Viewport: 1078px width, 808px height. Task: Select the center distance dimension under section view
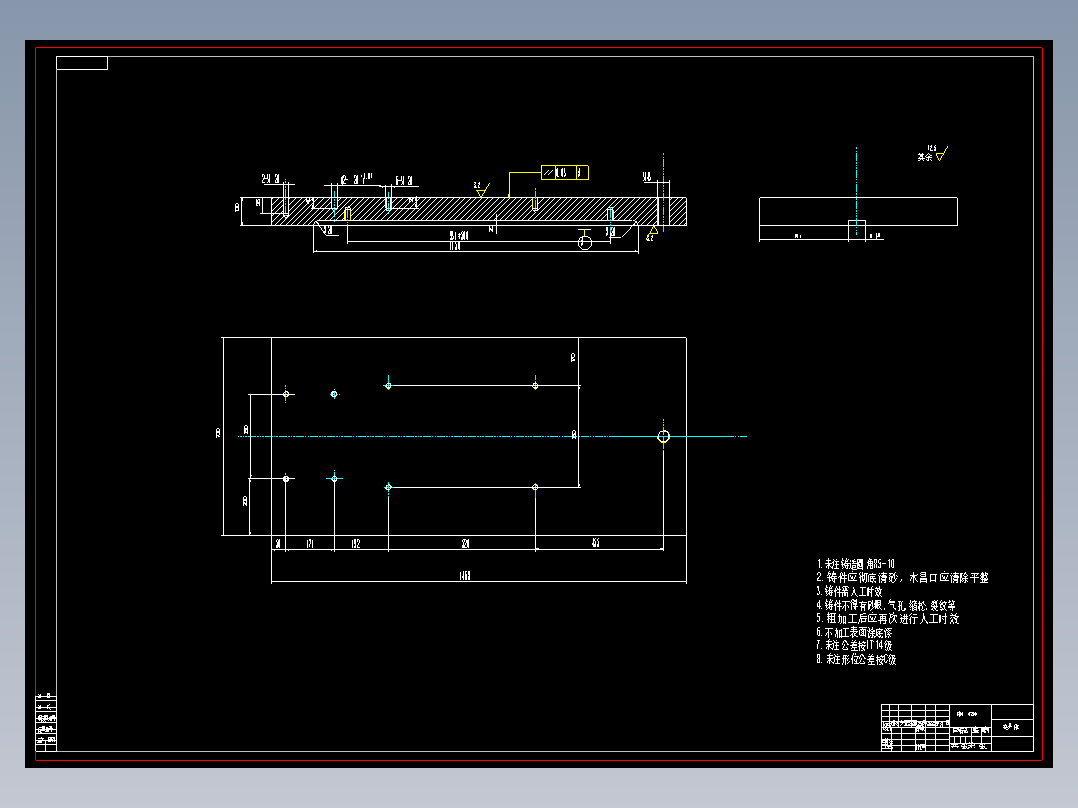(x=459, y=237)
